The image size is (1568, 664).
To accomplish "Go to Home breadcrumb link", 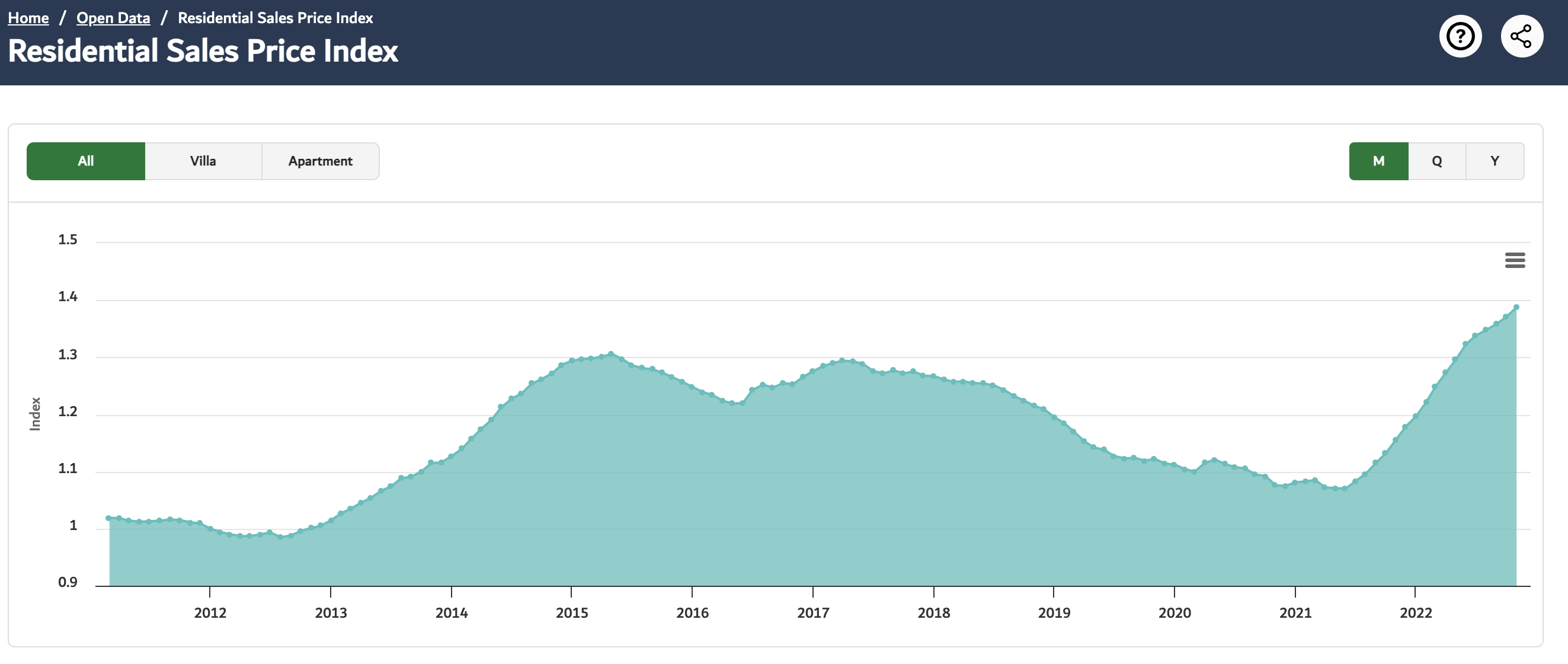I will [x=28, y=18].
